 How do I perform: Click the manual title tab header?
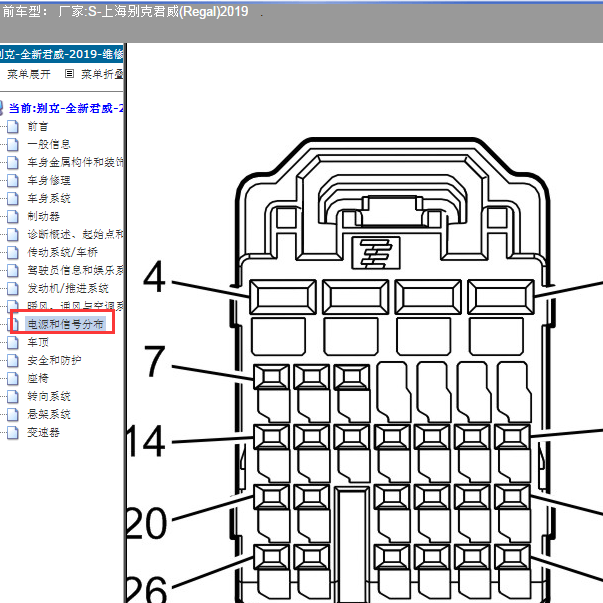pos(62,54)
